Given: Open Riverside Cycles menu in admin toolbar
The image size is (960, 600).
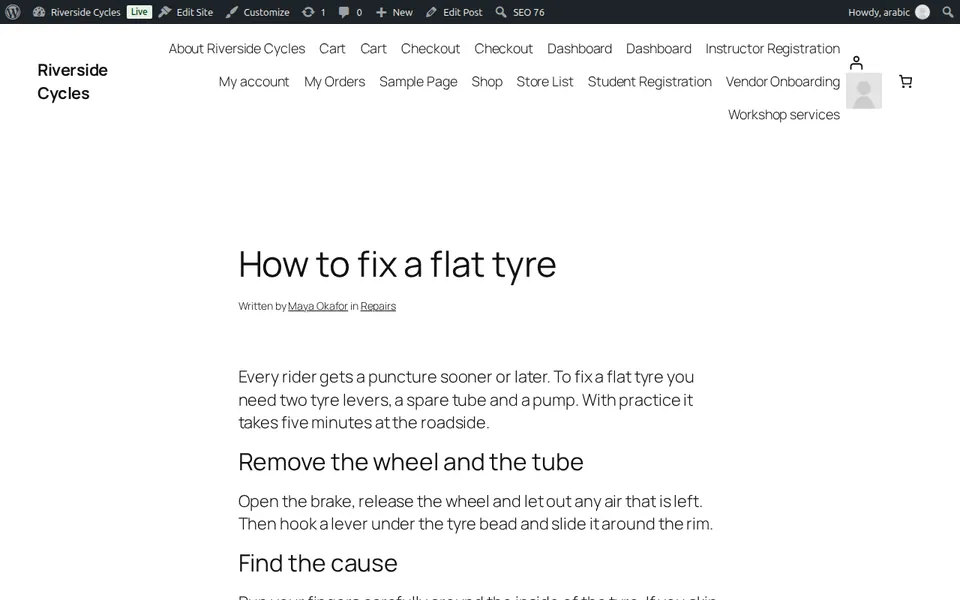Looking at the screenshot, I should click(x=77, y=12).
